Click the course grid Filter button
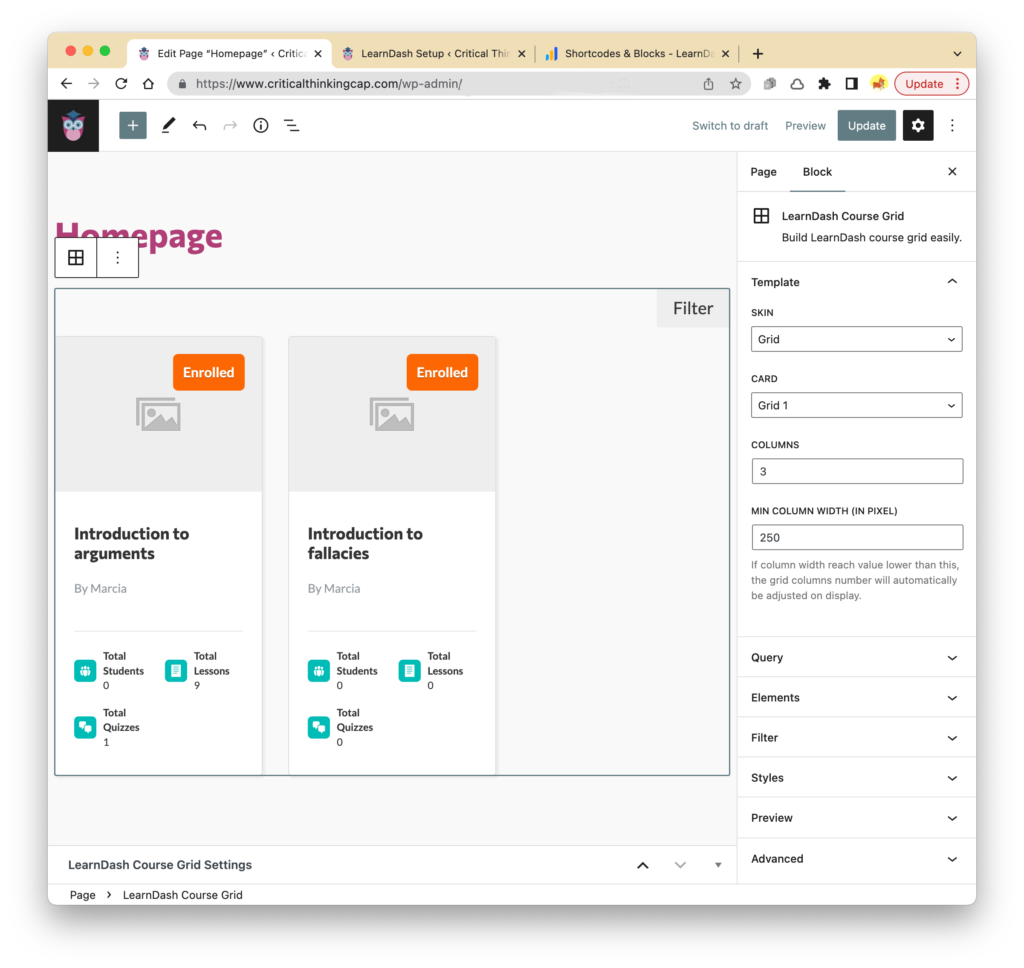Image resolution: width=1024 pixels, height=968 pixels. tap(692, 308)
